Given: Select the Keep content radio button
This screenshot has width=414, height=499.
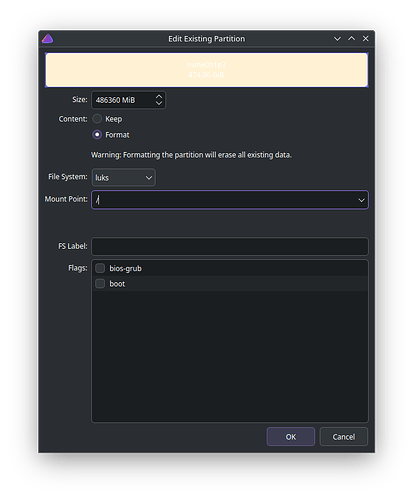Looking at the screenshot, I should pyautogui.click(x=97, y=119).
